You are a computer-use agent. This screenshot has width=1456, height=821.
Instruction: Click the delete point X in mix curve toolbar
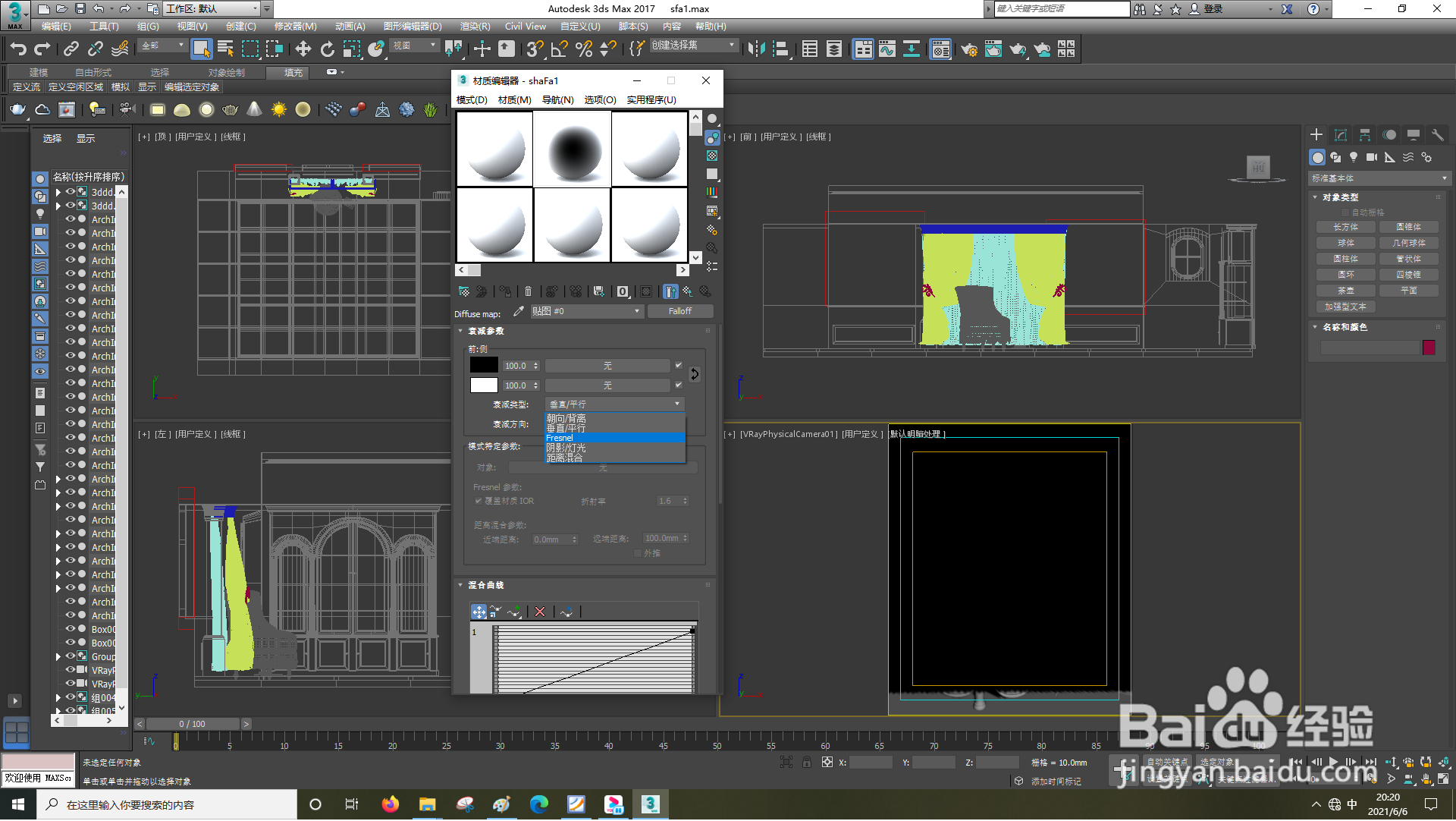tap(540, 612)
